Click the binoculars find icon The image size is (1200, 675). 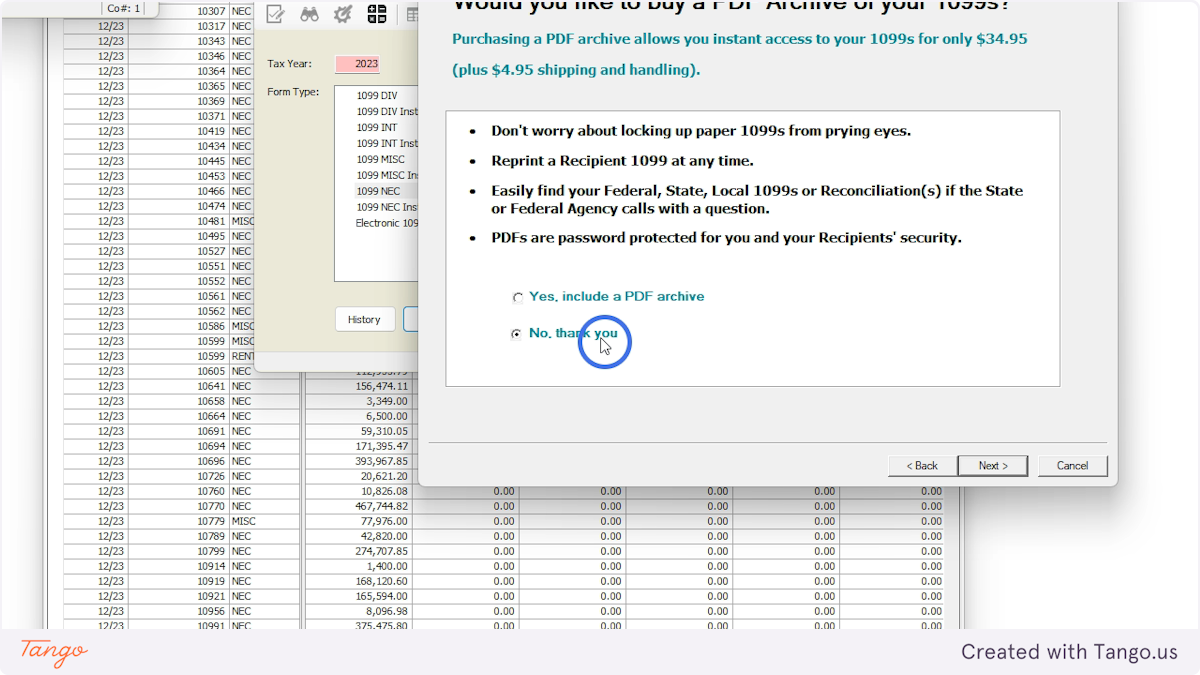pyautogui.click(x=309, y=14)
